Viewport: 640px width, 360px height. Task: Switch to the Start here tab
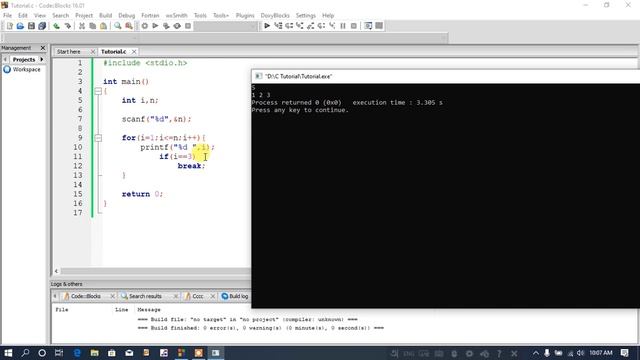[69, 51]
